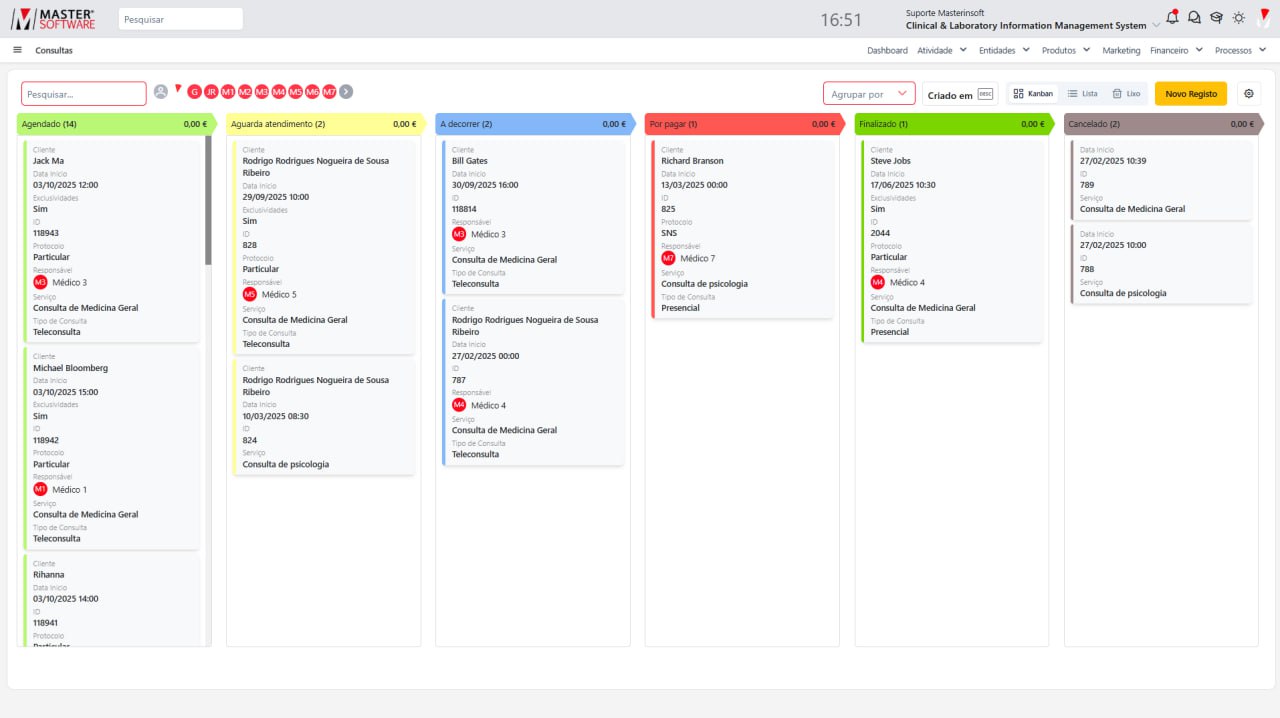This screenshot has height=718, width=1280.
Task: Click the graduation cap training icon
Action: point(1216,18)
